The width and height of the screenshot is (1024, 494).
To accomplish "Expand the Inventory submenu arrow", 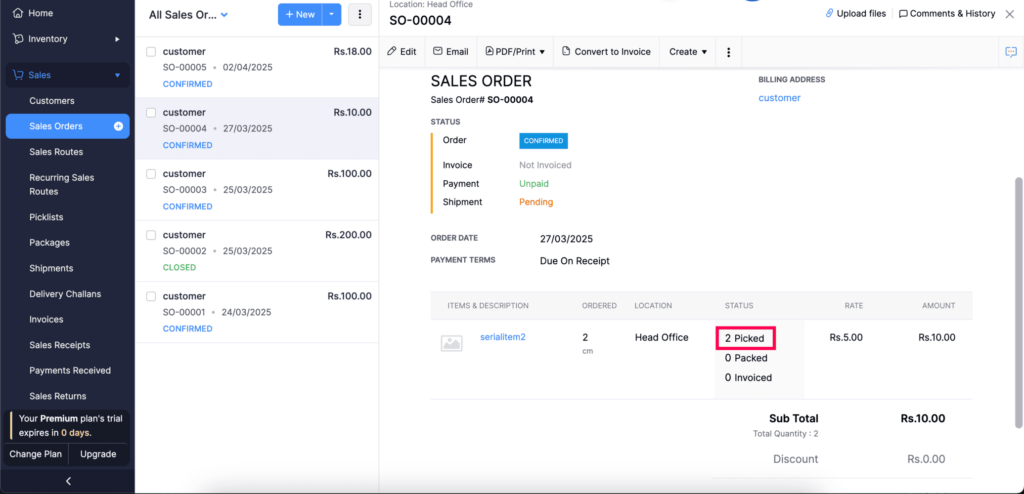I will (x=118, y=39).
